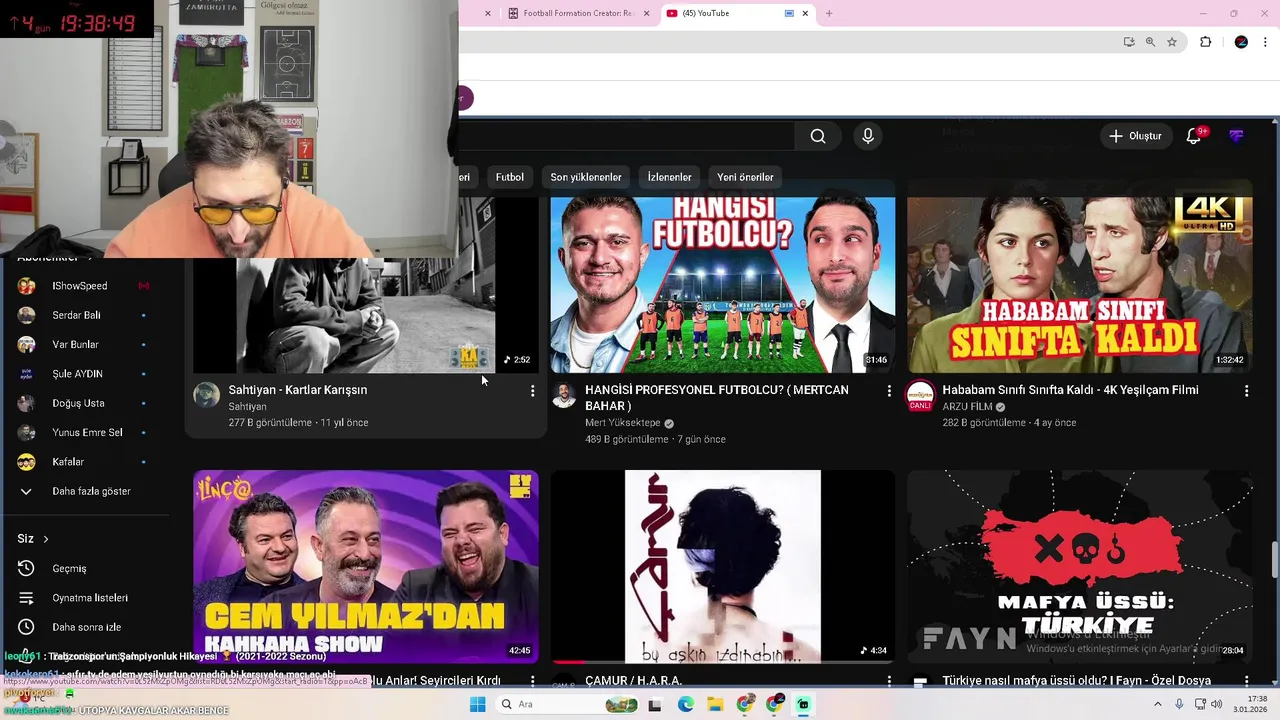Open the Hababam Sınıfı Sınıfta Kaldı thumbnail
1280x720 pixels.
[1080, 285]
